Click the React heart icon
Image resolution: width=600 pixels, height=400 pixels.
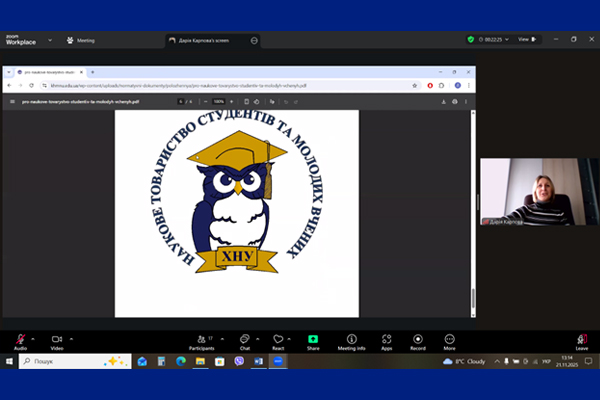(278, 340)
